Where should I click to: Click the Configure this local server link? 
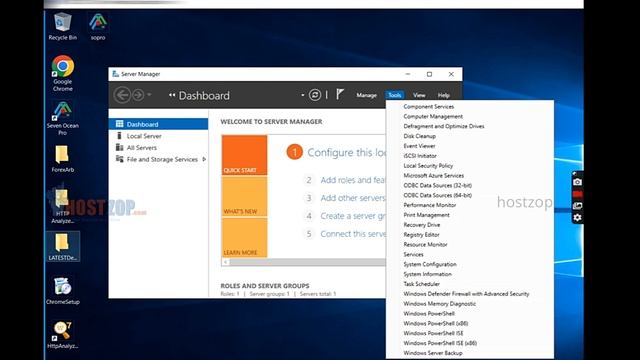tap(346, 152)
